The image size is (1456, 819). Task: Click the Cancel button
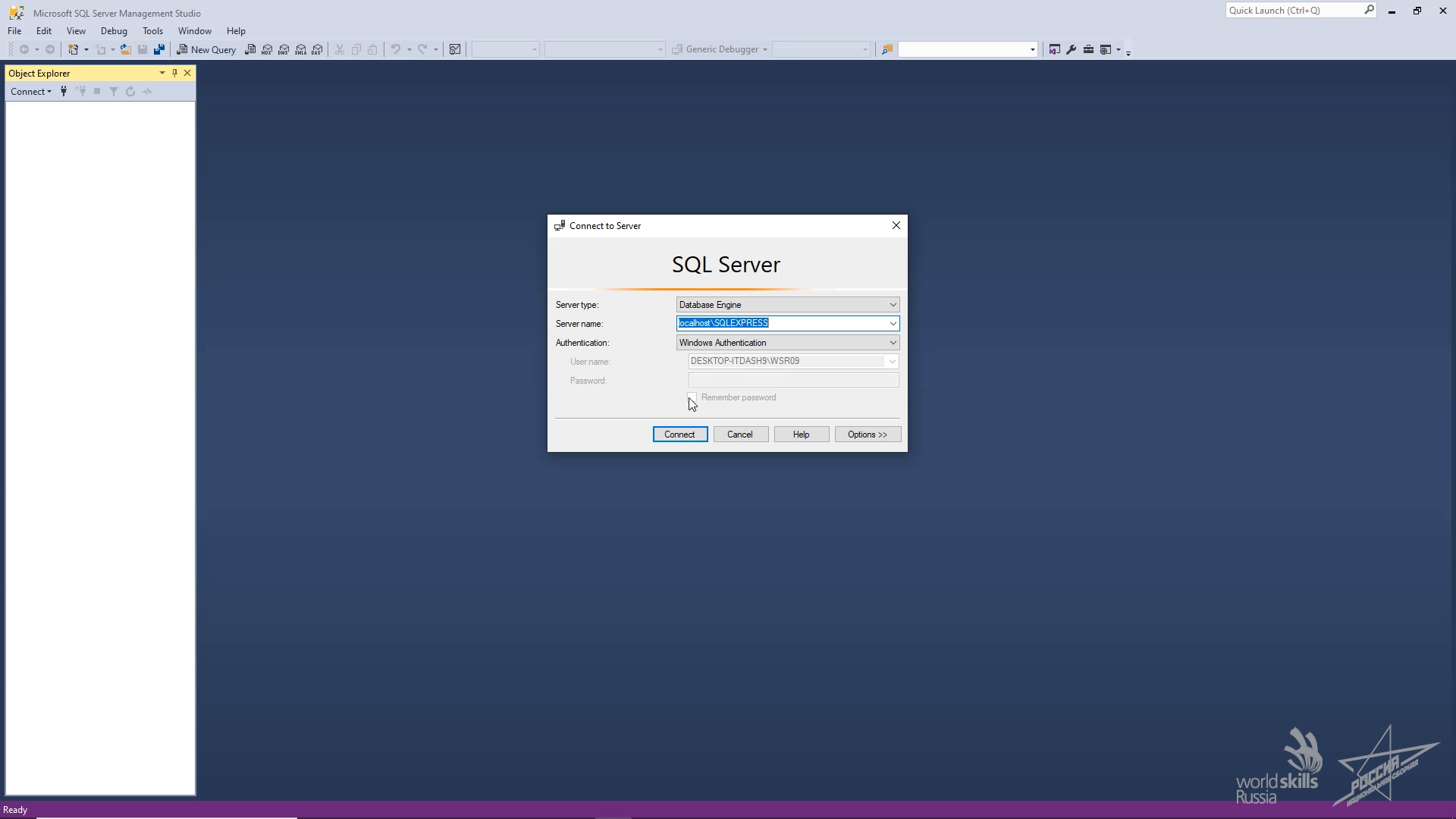pos(740,434)
